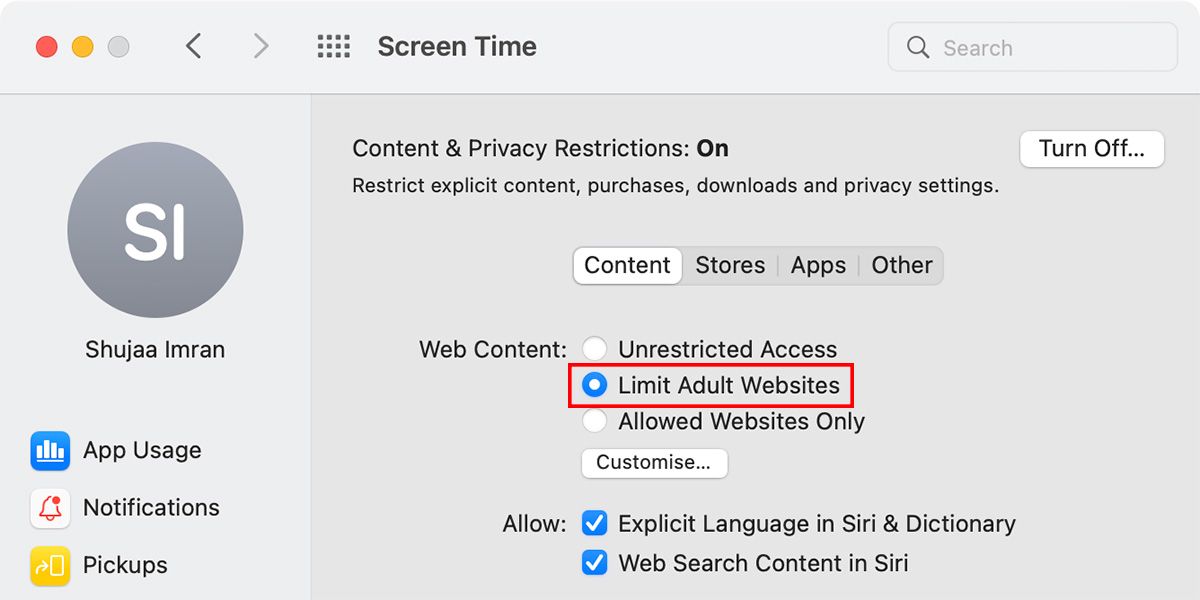
Task: Click the magnifying glass search icon
Action: click(x=918, y=47)
